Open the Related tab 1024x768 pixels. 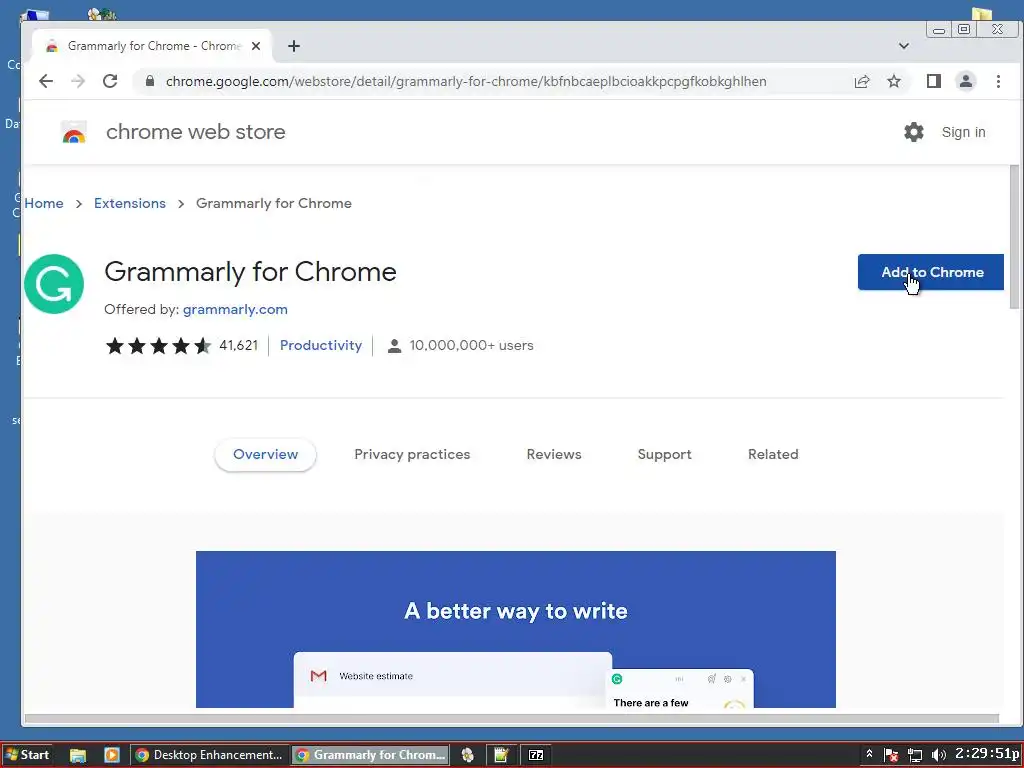click(x=773, y=455)
